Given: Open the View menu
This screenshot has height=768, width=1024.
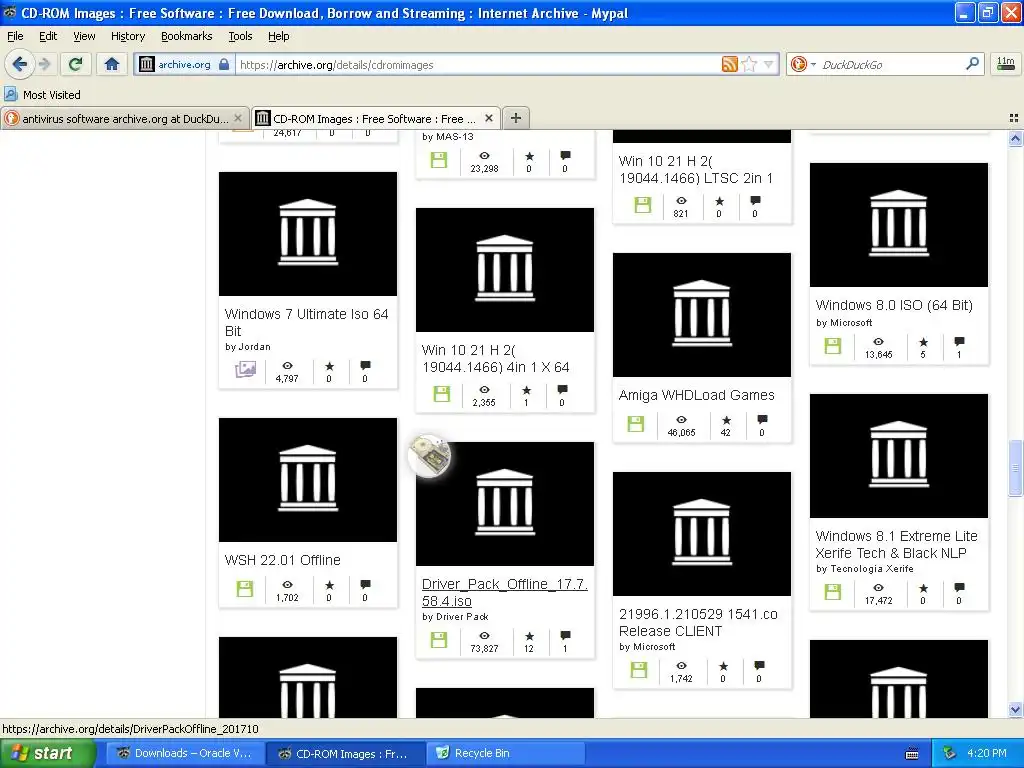Looking at the screenshot, I should click(x=84, y=36).
